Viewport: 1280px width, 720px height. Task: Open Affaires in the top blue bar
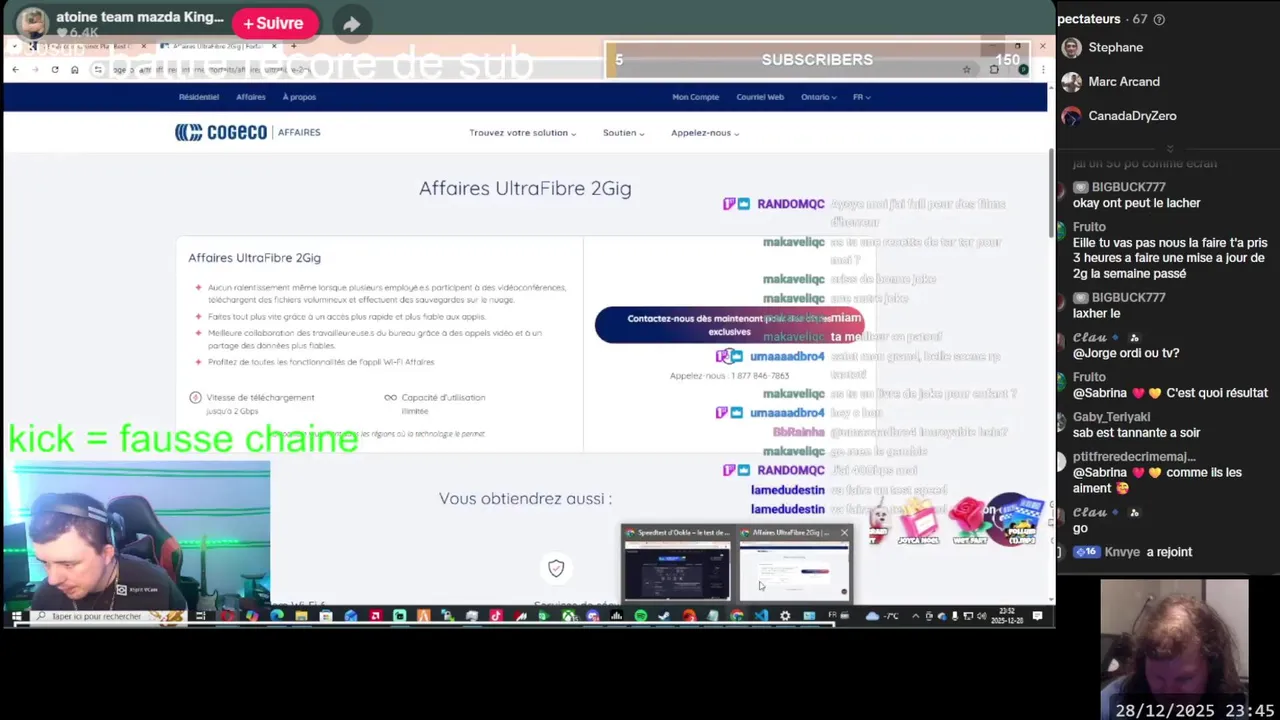click(x=250, y=97)
